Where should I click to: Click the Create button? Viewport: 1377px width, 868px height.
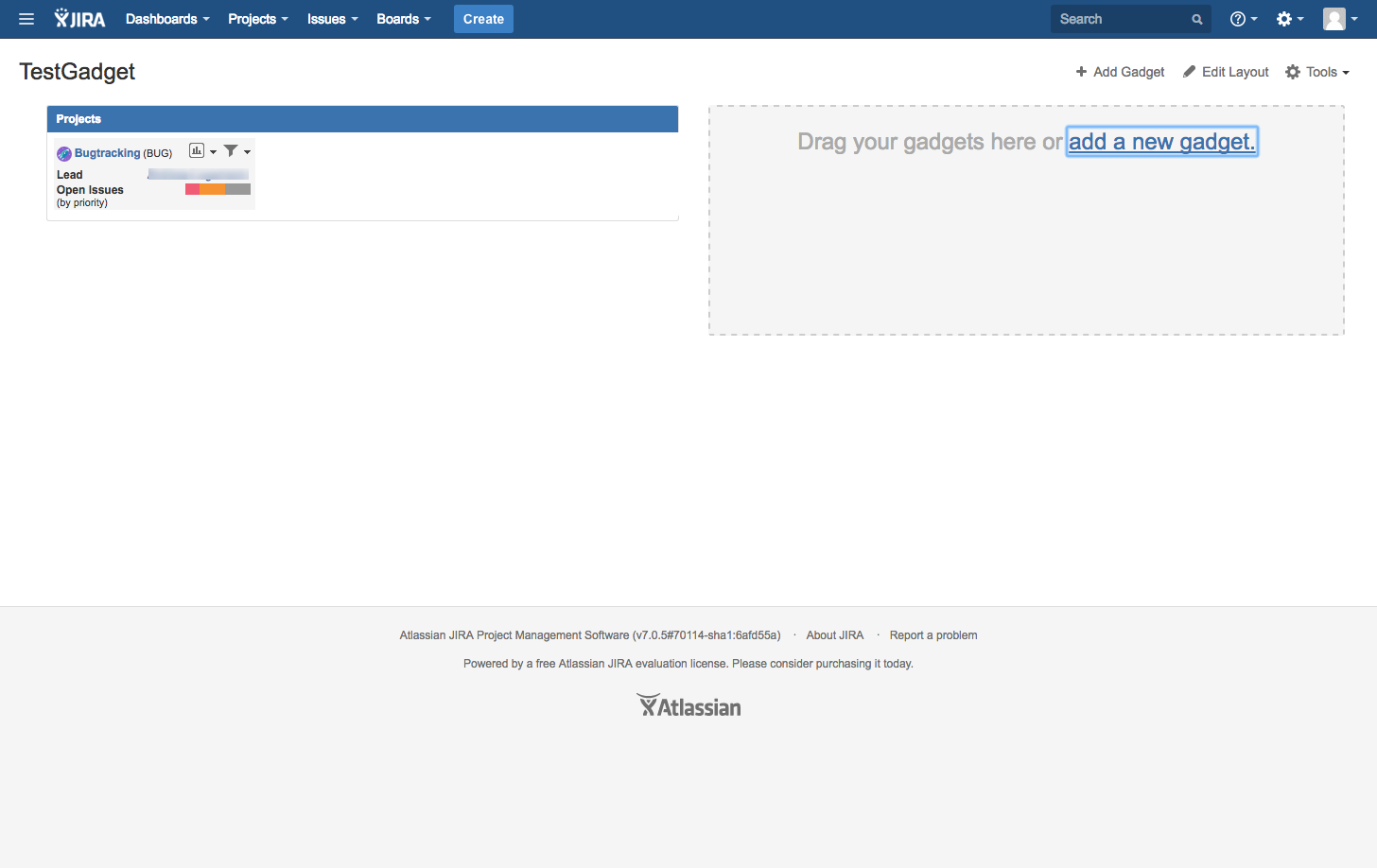click(x=483, y=19)
